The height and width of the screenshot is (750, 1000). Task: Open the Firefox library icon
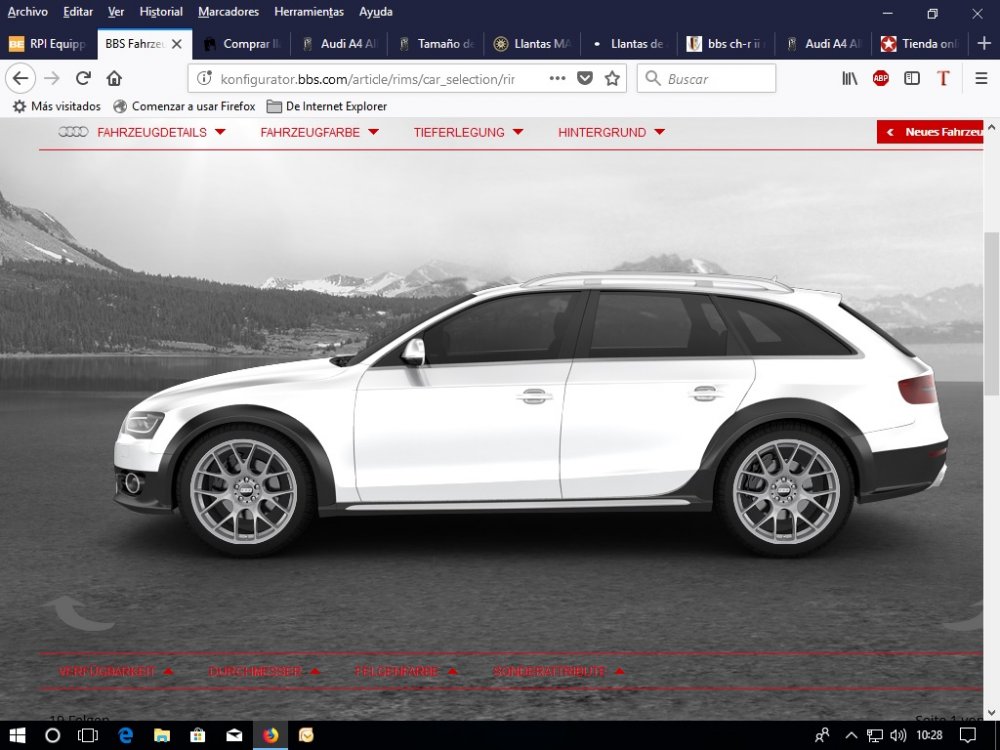click(x=849, y=79)
